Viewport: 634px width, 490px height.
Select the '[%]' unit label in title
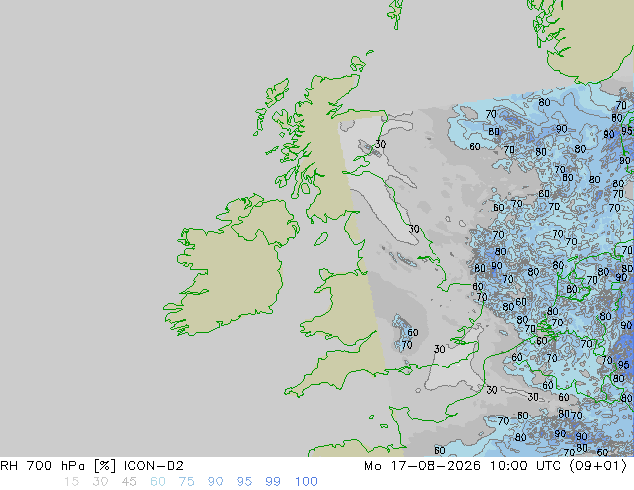coord(104,466)
